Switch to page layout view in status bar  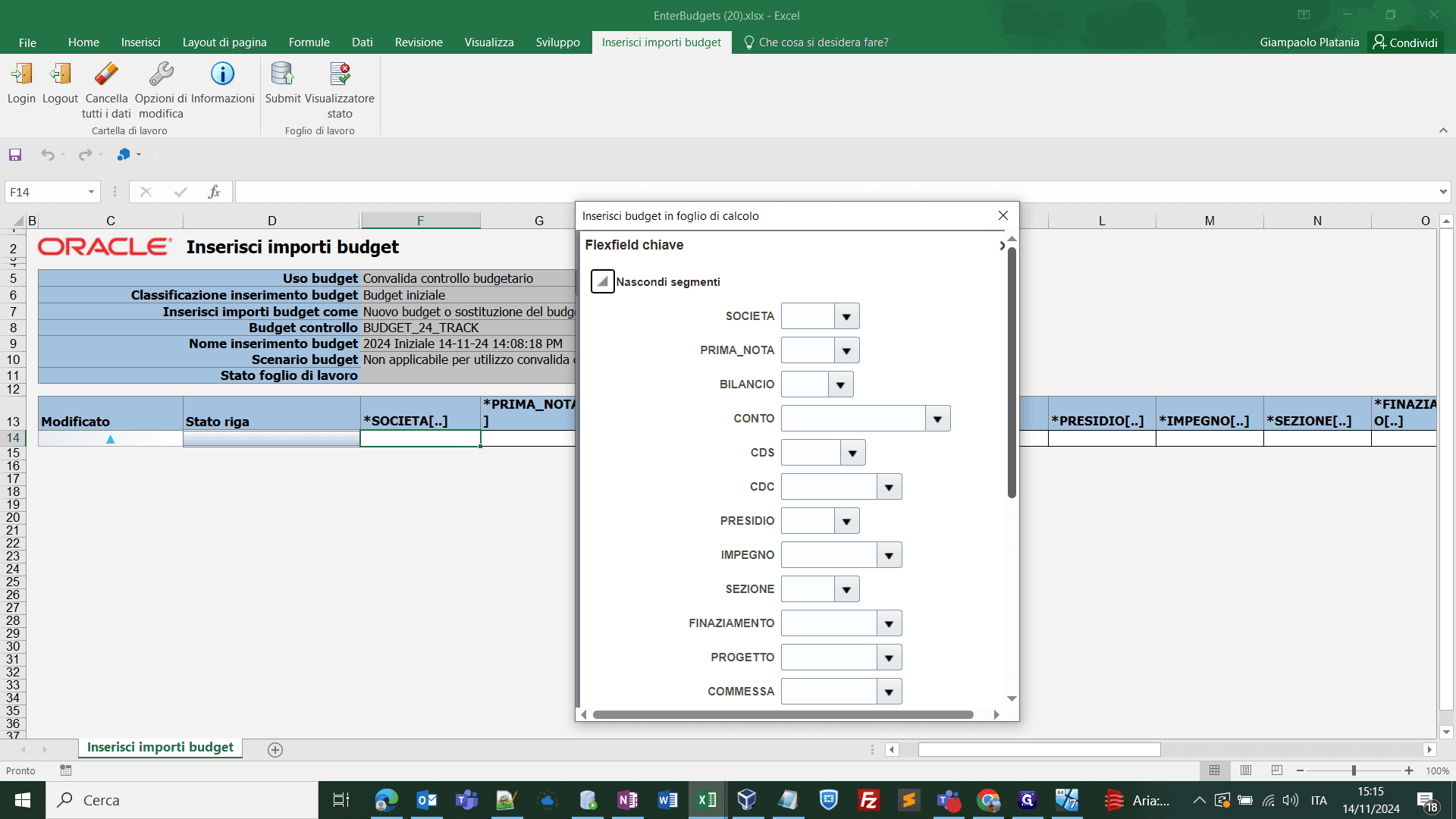click(1246, 770)
